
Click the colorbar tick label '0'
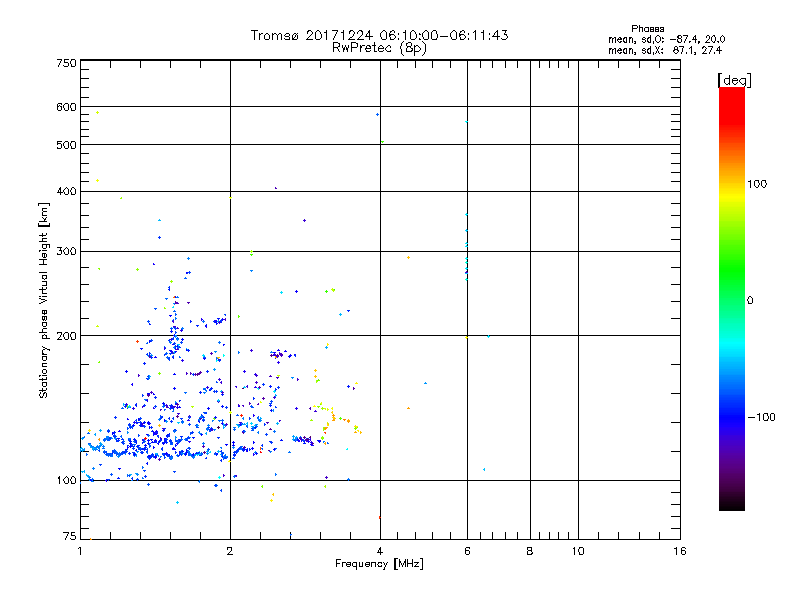click(750, 301)
